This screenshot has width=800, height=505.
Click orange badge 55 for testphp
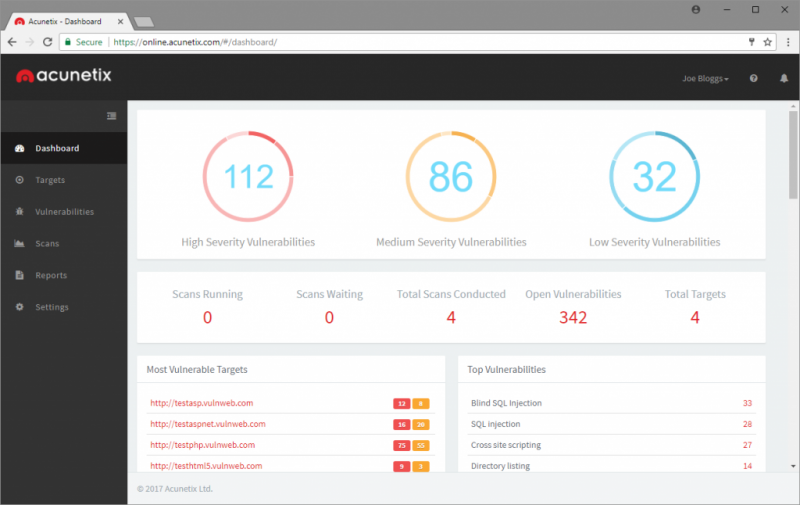(421, 445)
